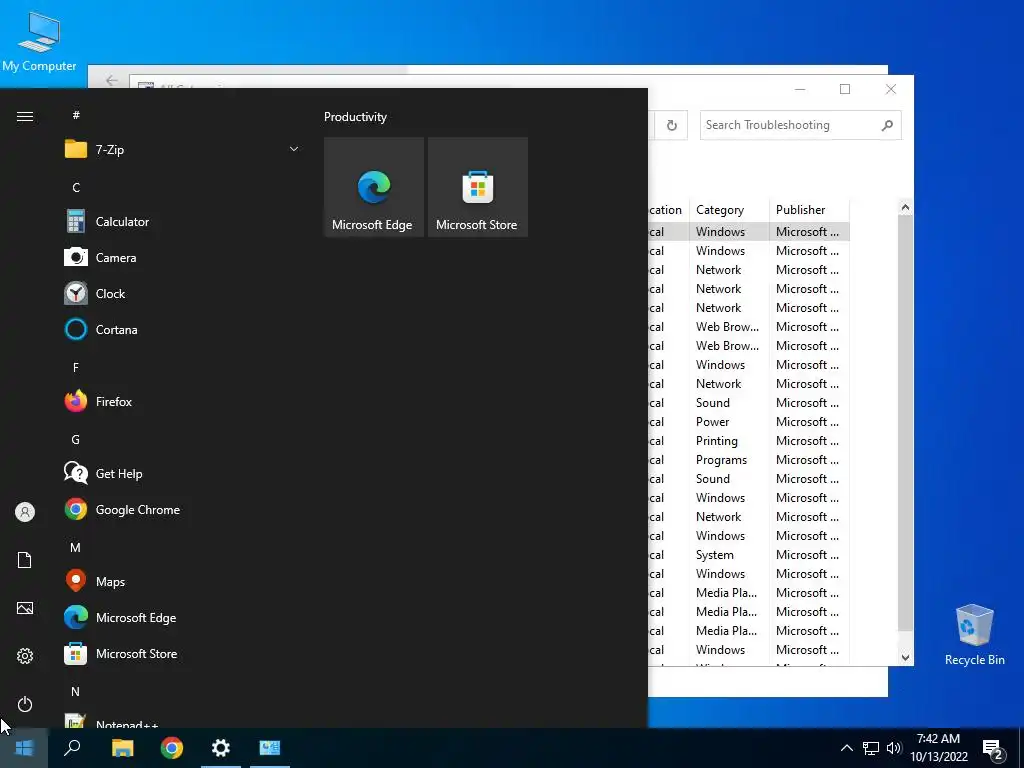Viewport: 1024px width, 768px height.
Task: Open Settings gear in the Start sidebar
Action: 25,656
